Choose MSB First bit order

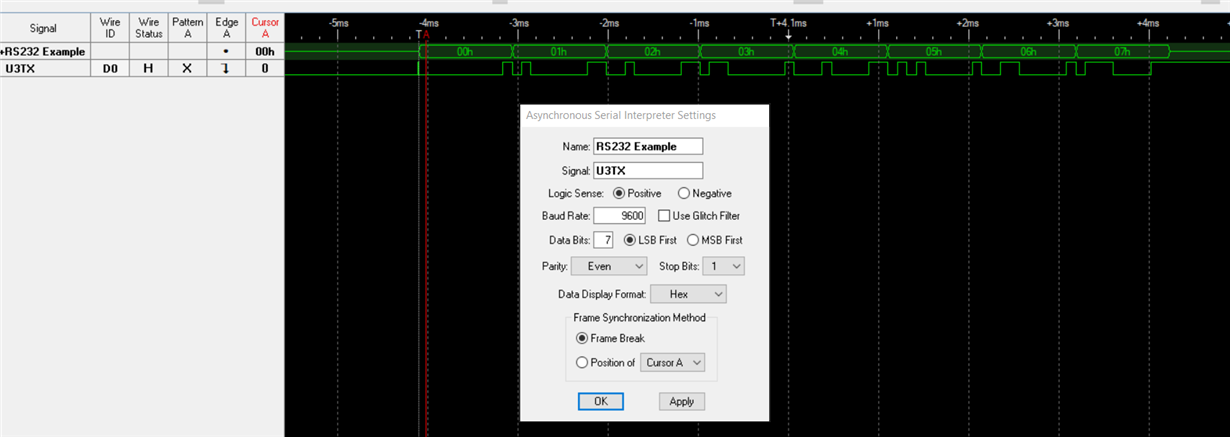(693, 240)
